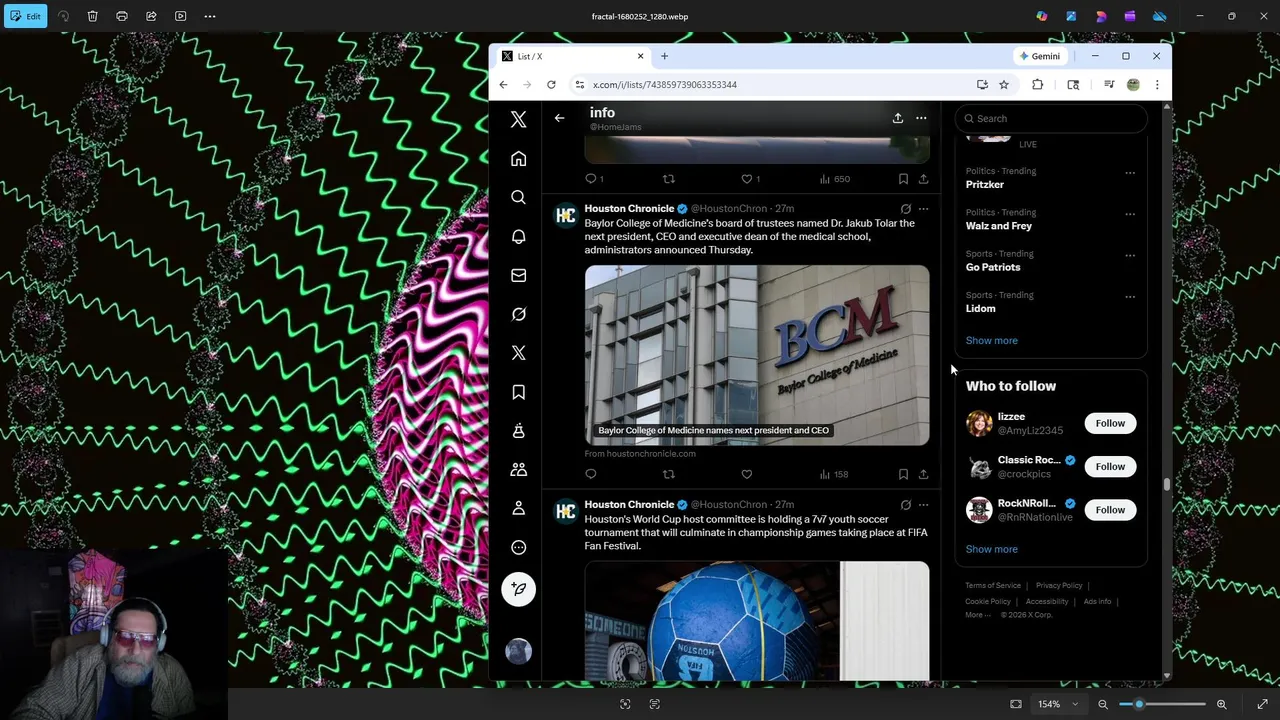Screen dimensions: 1280x720
Task: Open Grok in the X sidebar
Action: click(x=518, y=314)
